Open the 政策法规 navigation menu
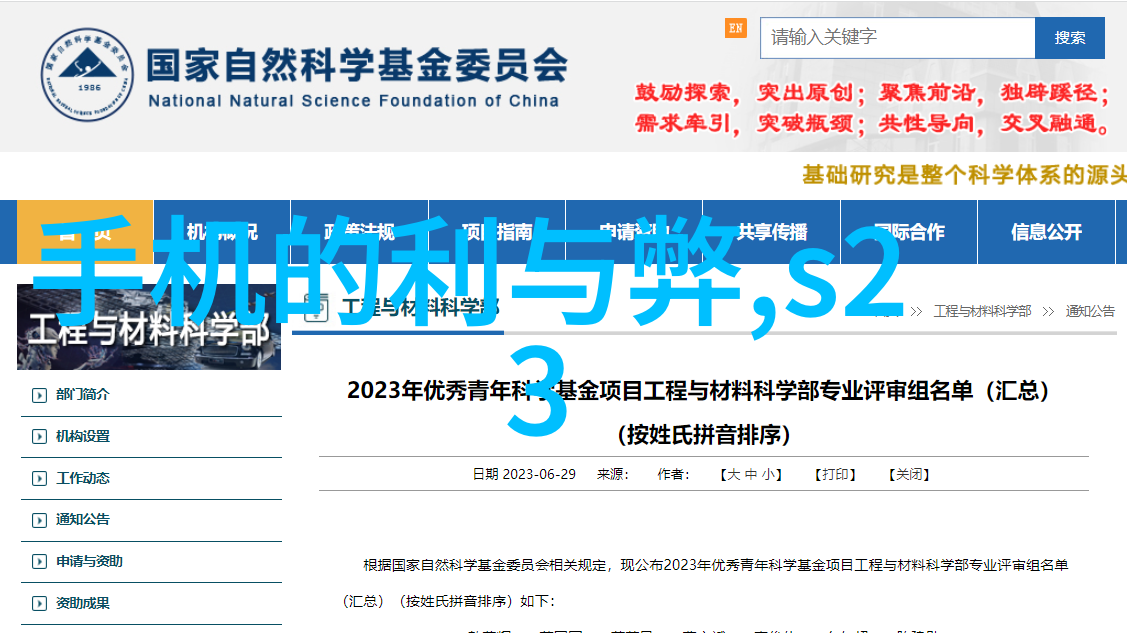Viewport: 1127px width, 633px height. 359,232
